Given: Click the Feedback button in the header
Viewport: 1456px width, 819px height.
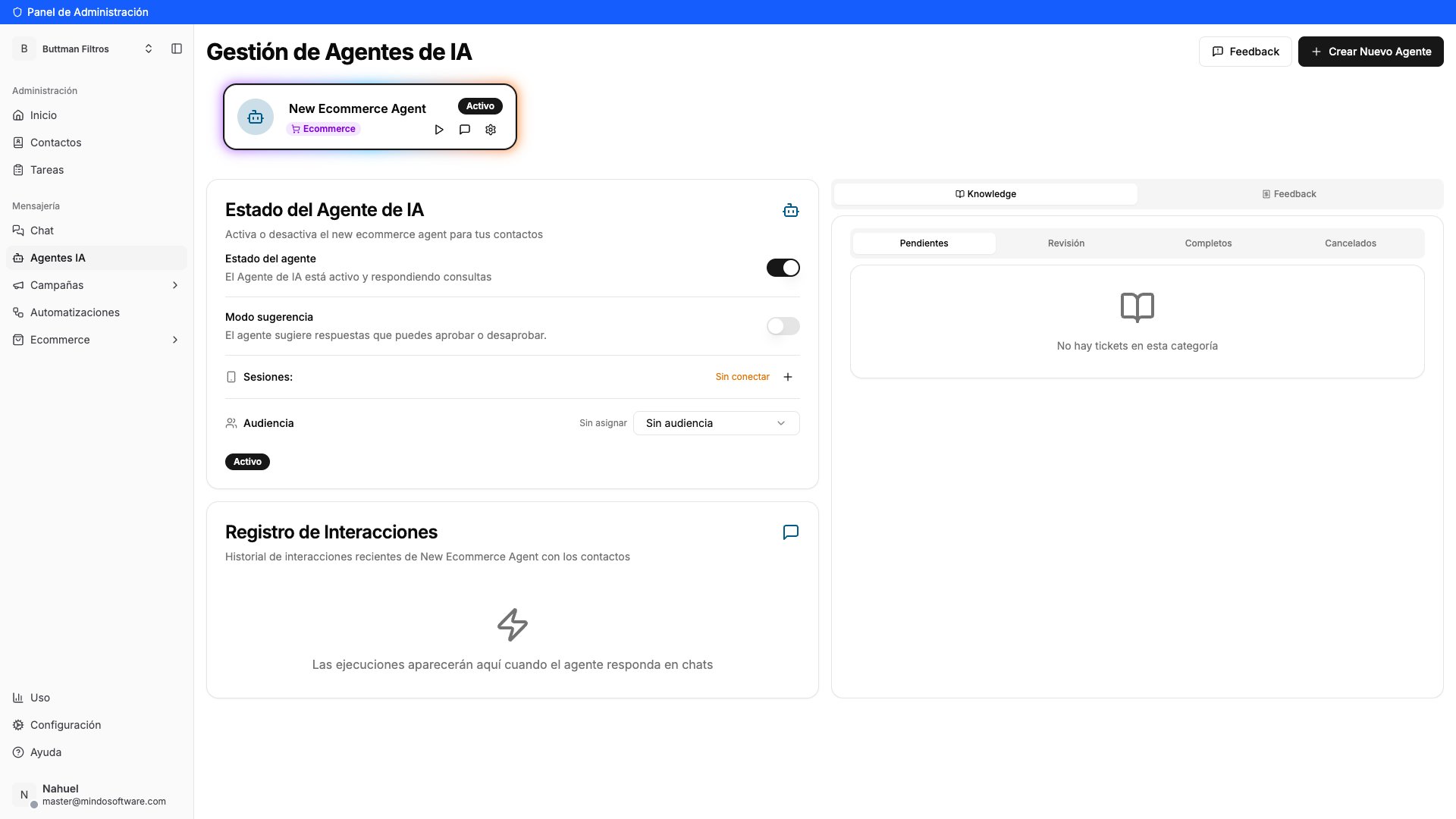Looking at the screenshot, I should [1245, 52].
